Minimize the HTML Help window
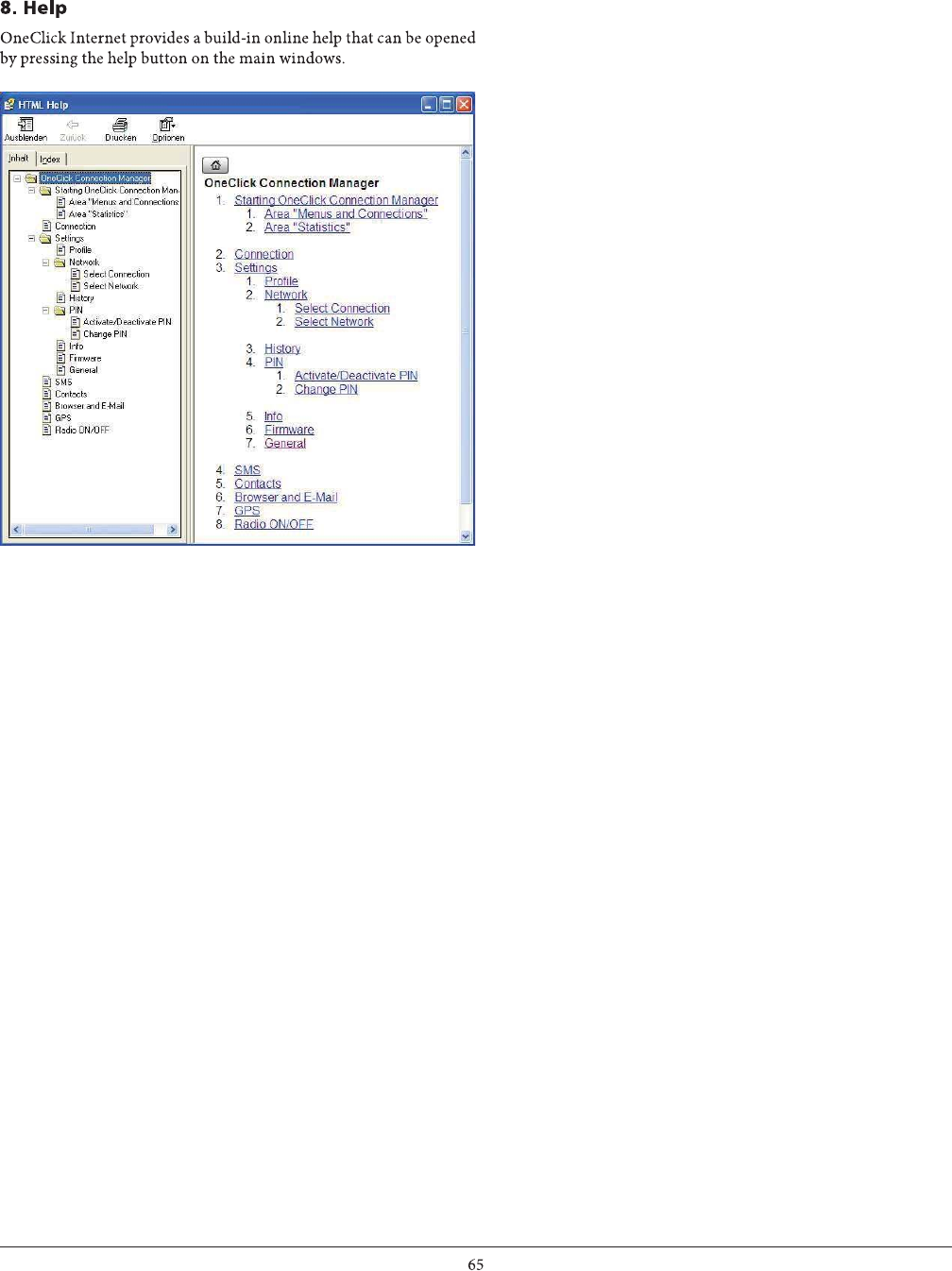 pyautogui.click(x=429, y=105)
